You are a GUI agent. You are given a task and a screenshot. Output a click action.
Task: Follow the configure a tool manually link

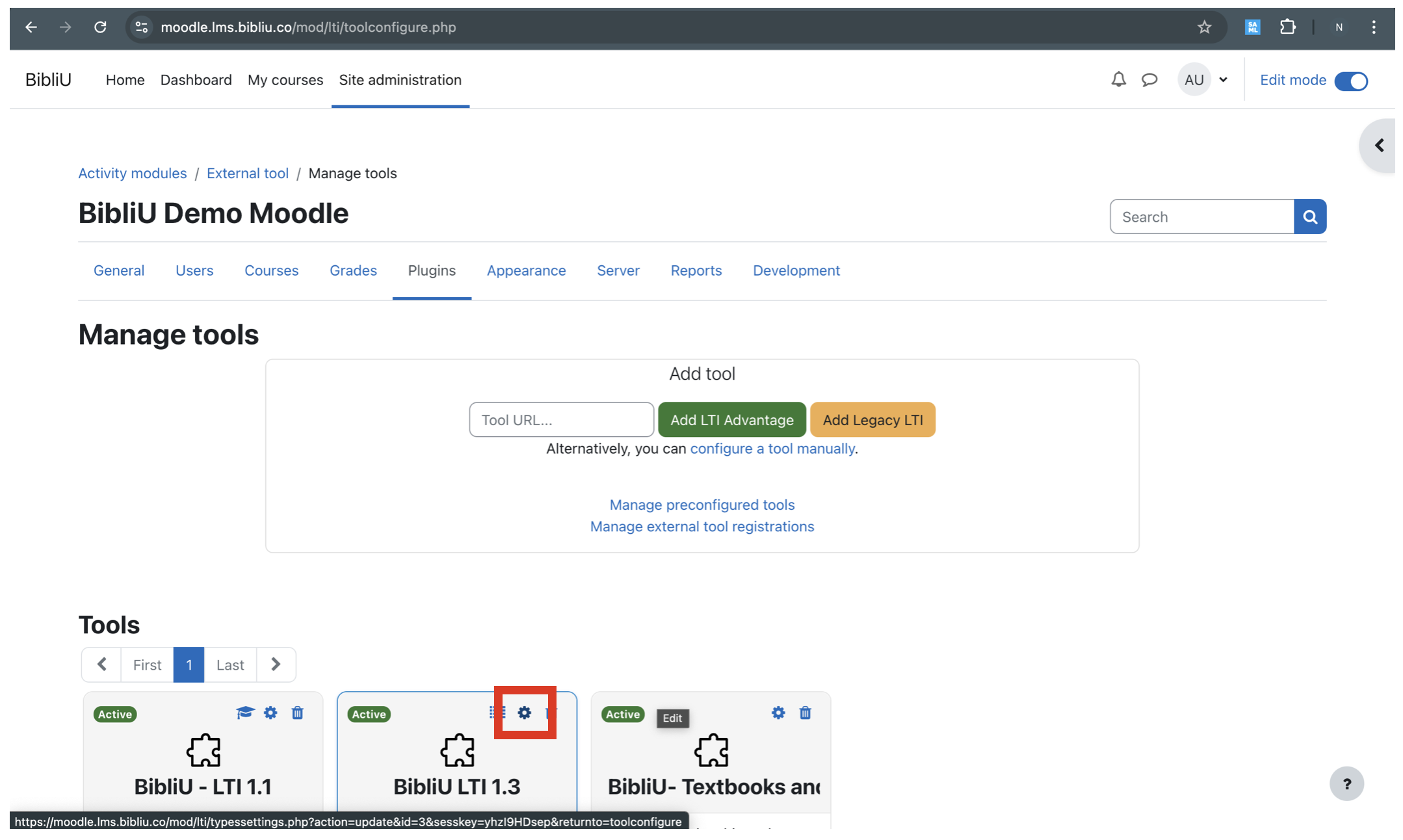point(772,449)
